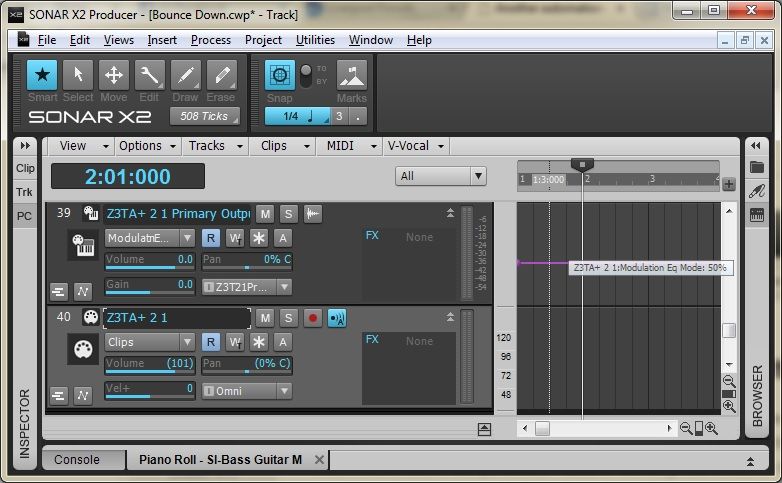This screenshot has height=483, width=782.
Task: Click the V-Vocal button
Action: pos(416,146)
